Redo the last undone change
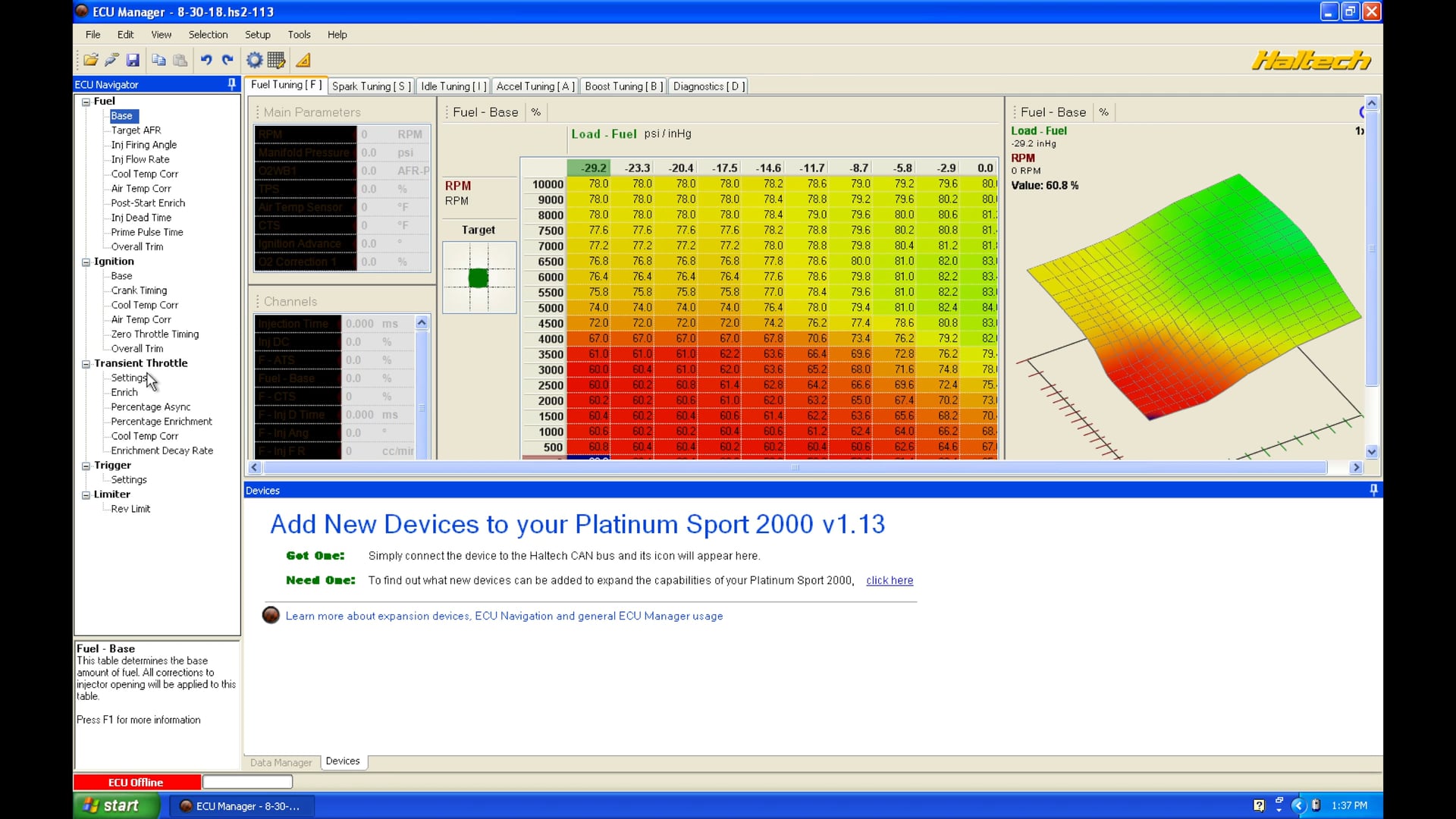The image size is (1456, 819). 227,60
